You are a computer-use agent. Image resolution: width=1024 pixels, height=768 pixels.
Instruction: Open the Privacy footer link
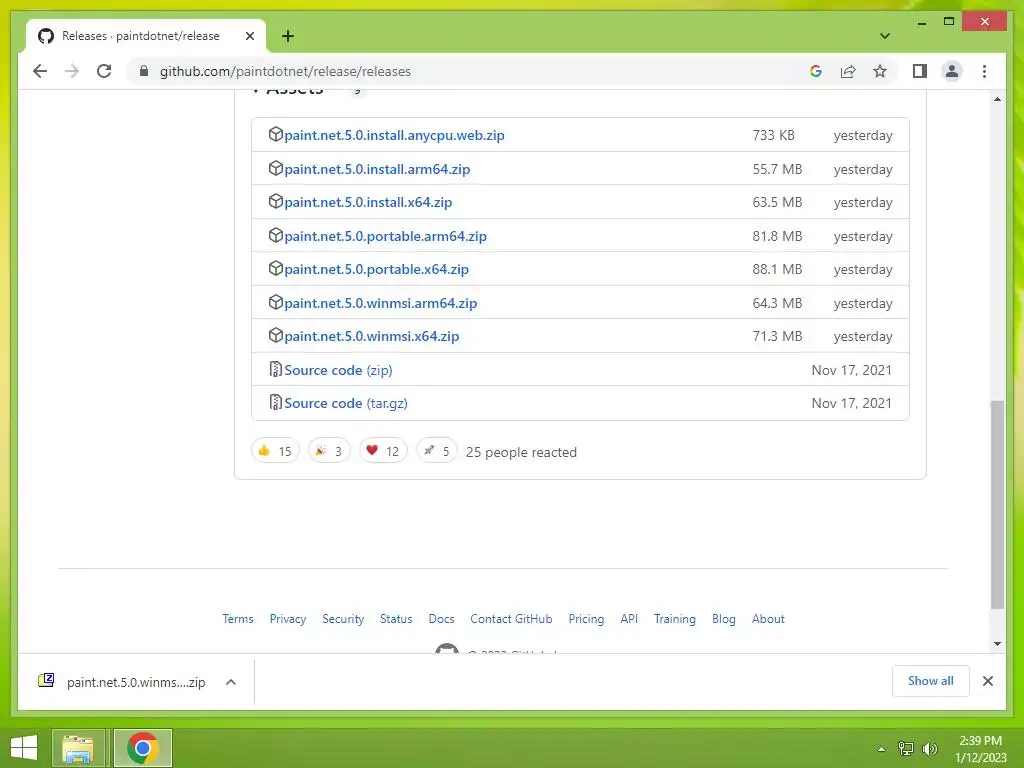click(x=288, y=618)
